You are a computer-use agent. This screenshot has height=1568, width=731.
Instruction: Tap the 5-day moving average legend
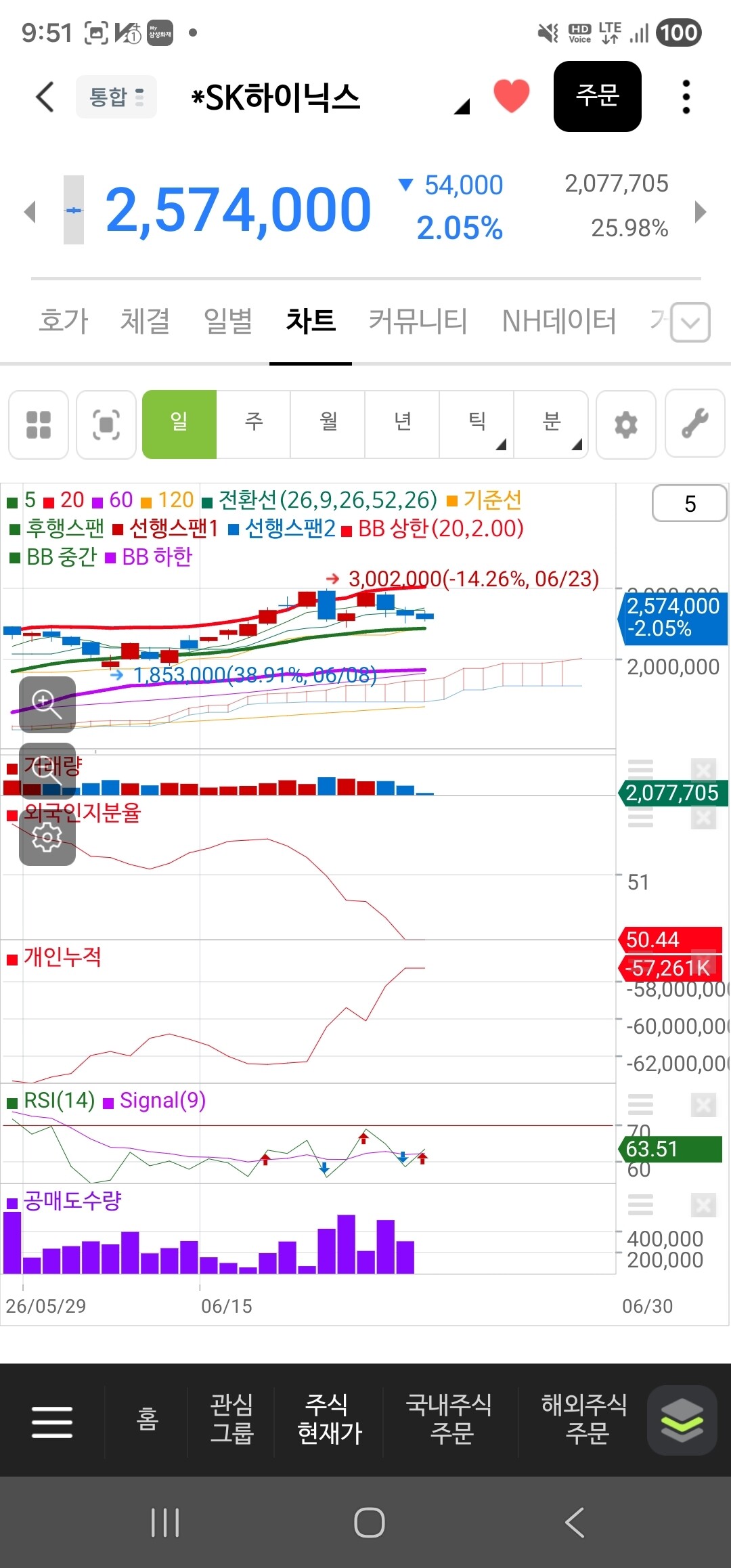pos(22,500)
